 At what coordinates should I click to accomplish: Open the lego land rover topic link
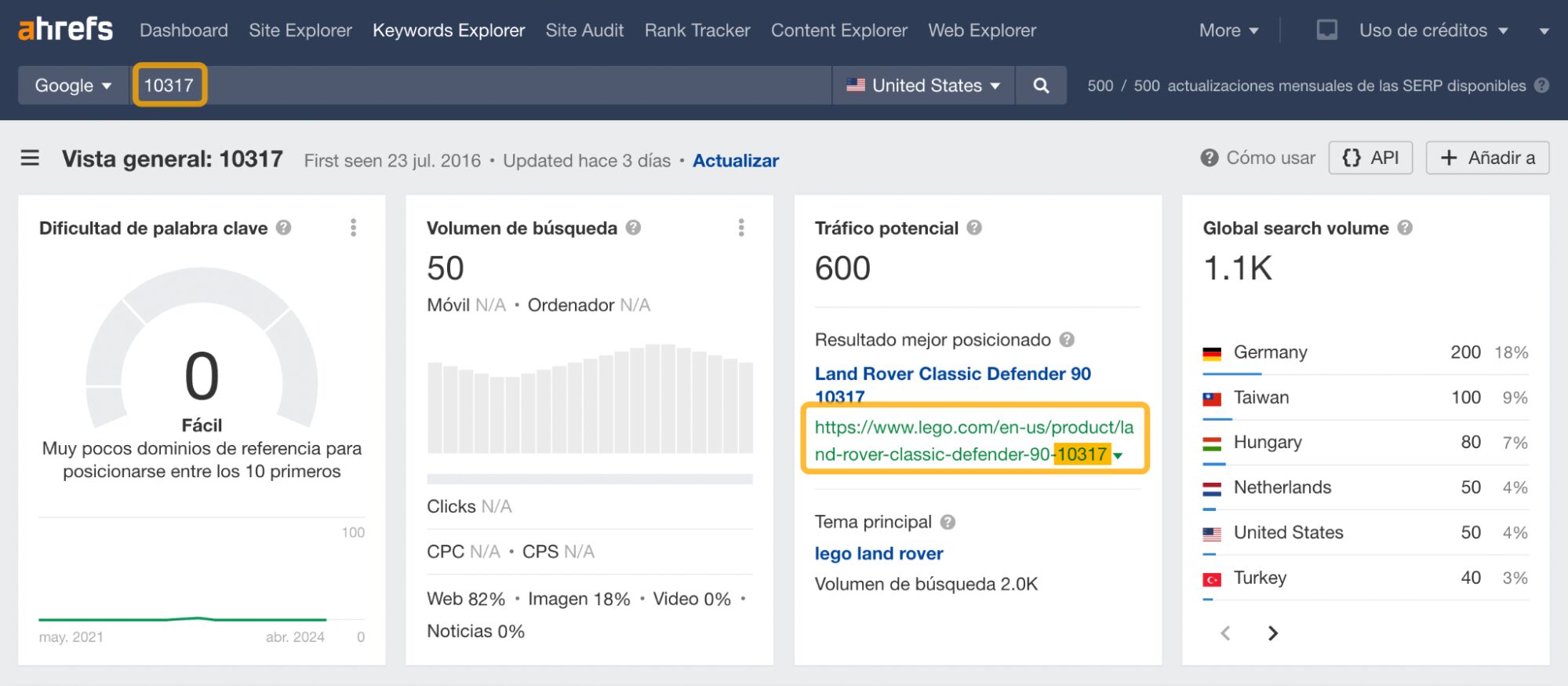[x=879, y=553]
